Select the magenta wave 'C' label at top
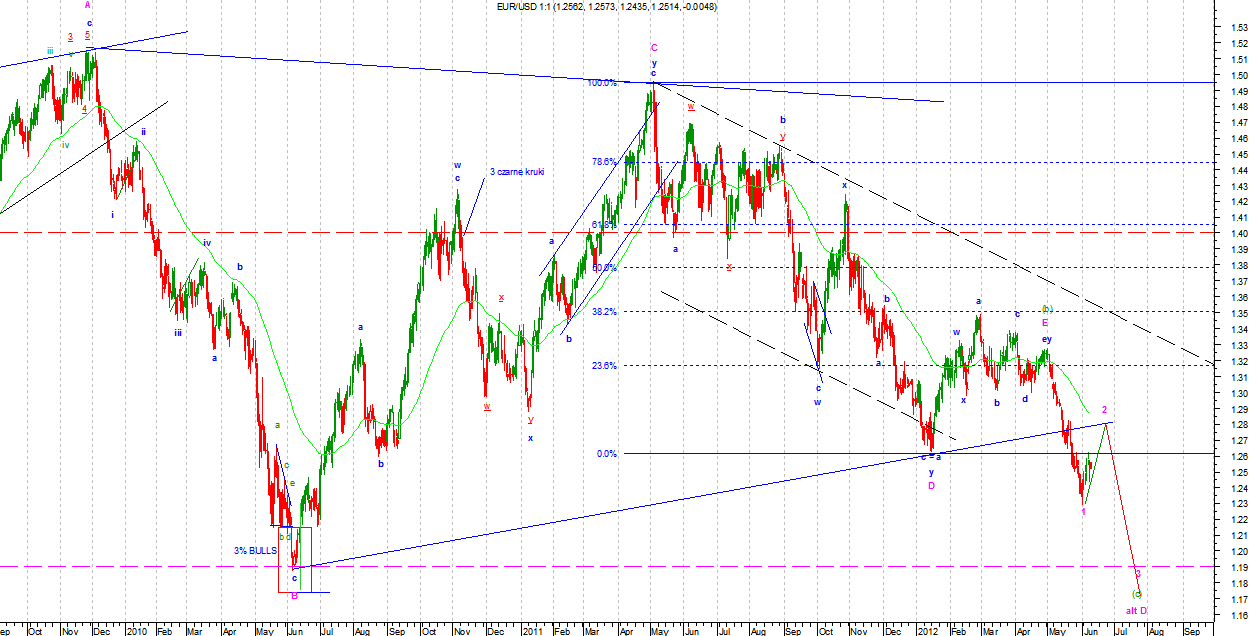This screenshot has width=1250, height=636. (654, 47)
